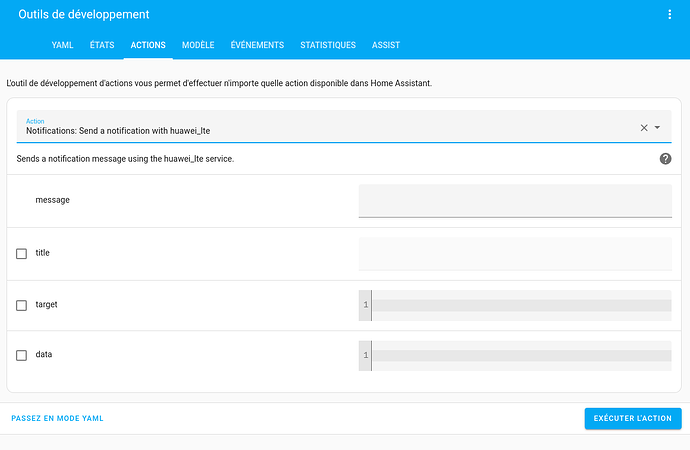Screen dimensions: 690x450
Task: Open the three-dot overflow menu
Action: (x=670, y=15)
